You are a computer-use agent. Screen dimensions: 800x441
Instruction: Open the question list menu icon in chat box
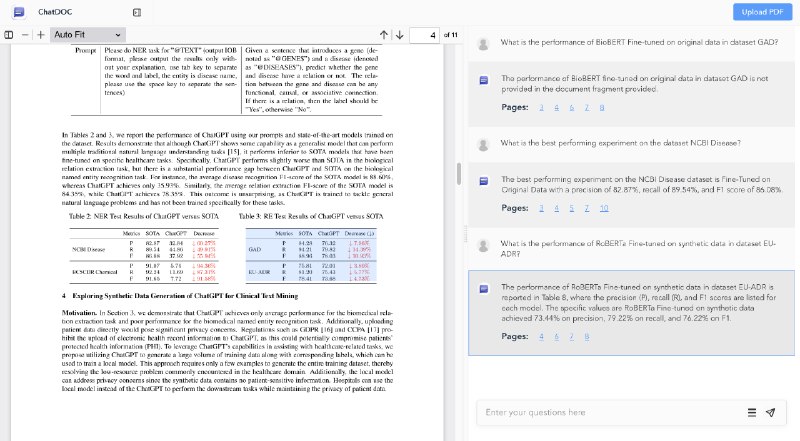click(x=752, y=412)
